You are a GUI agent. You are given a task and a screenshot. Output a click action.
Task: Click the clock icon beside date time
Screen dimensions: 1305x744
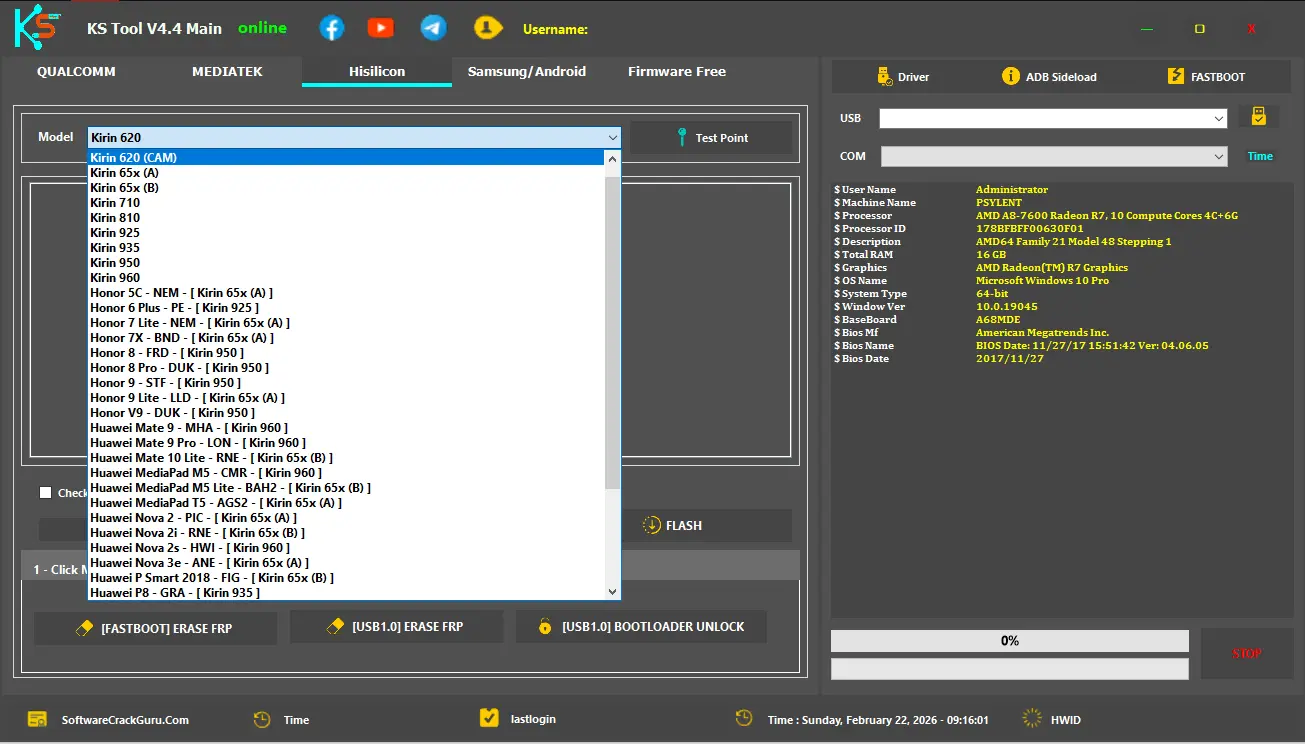[744, 718]
